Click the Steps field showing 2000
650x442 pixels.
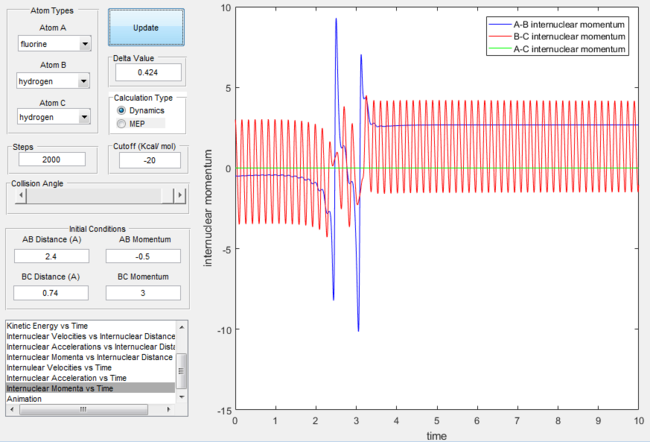pos(52,160)
